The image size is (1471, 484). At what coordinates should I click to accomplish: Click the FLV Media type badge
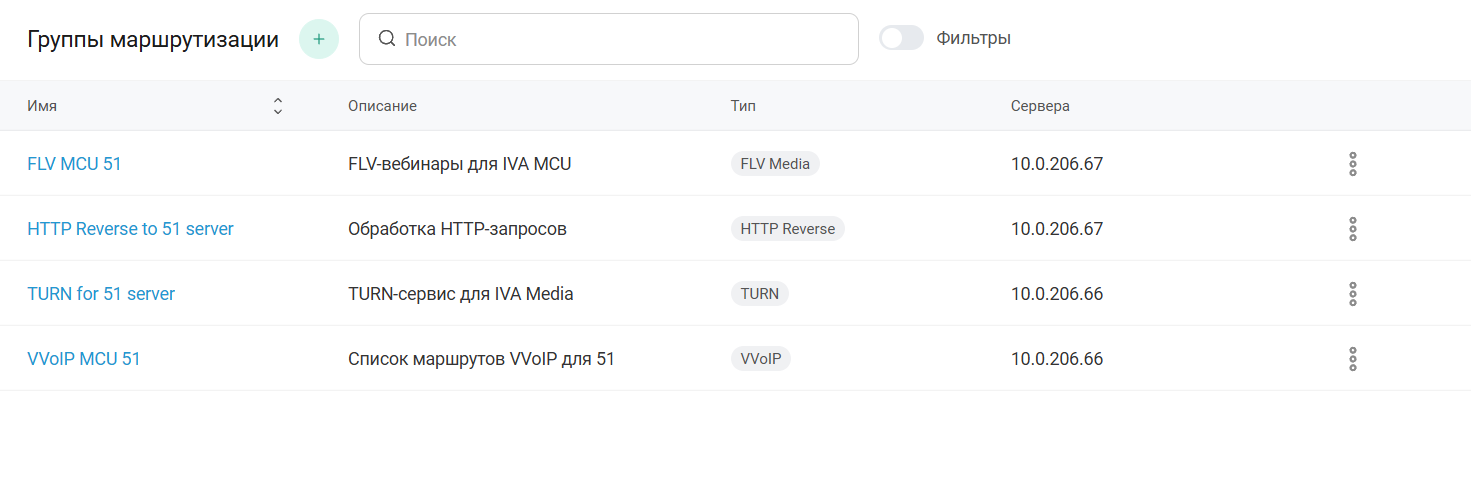[x=775, y=164]
